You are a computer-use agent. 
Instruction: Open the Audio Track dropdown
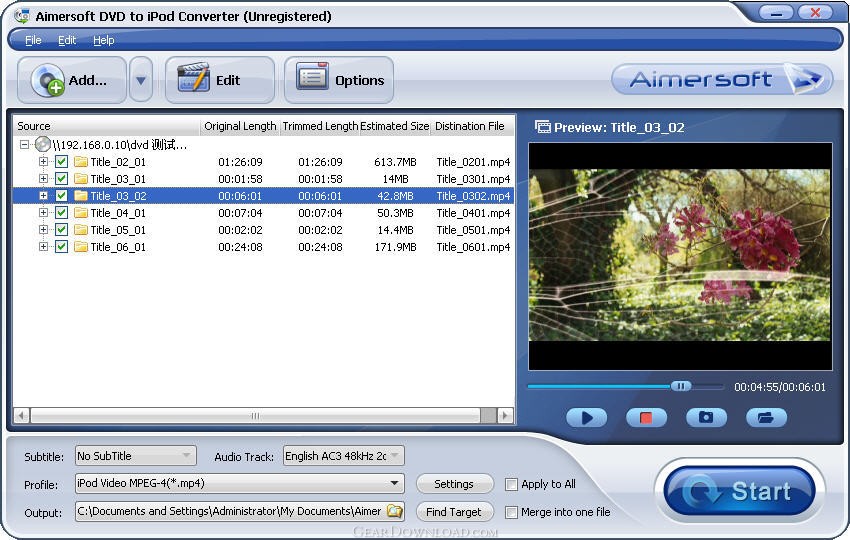344,456
